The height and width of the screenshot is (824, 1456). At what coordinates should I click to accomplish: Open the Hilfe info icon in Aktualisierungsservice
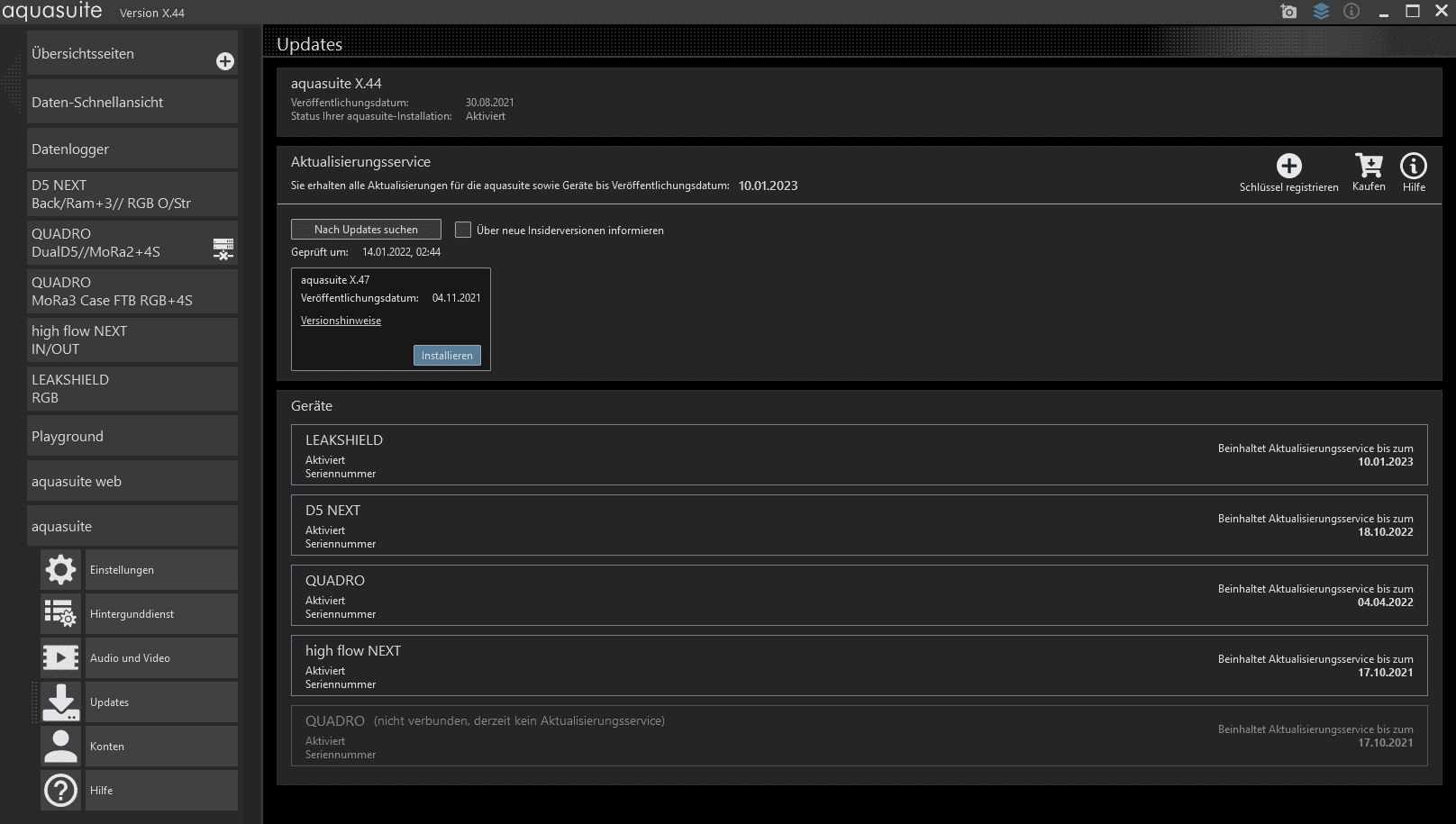[x=1414, y=166]
